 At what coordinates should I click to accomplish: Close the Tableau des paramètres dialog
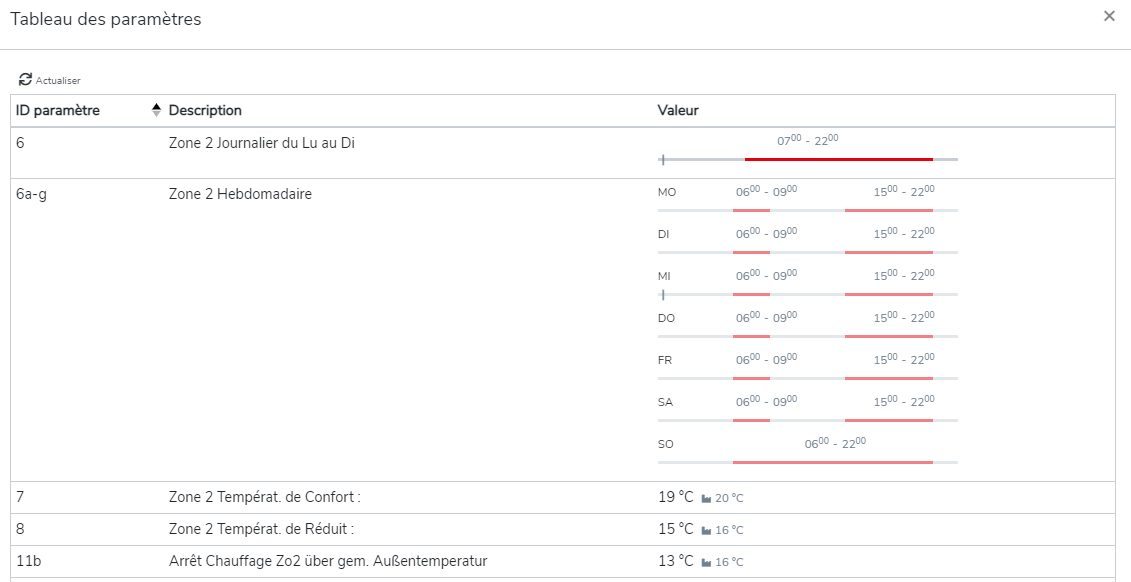point(1109,16)
